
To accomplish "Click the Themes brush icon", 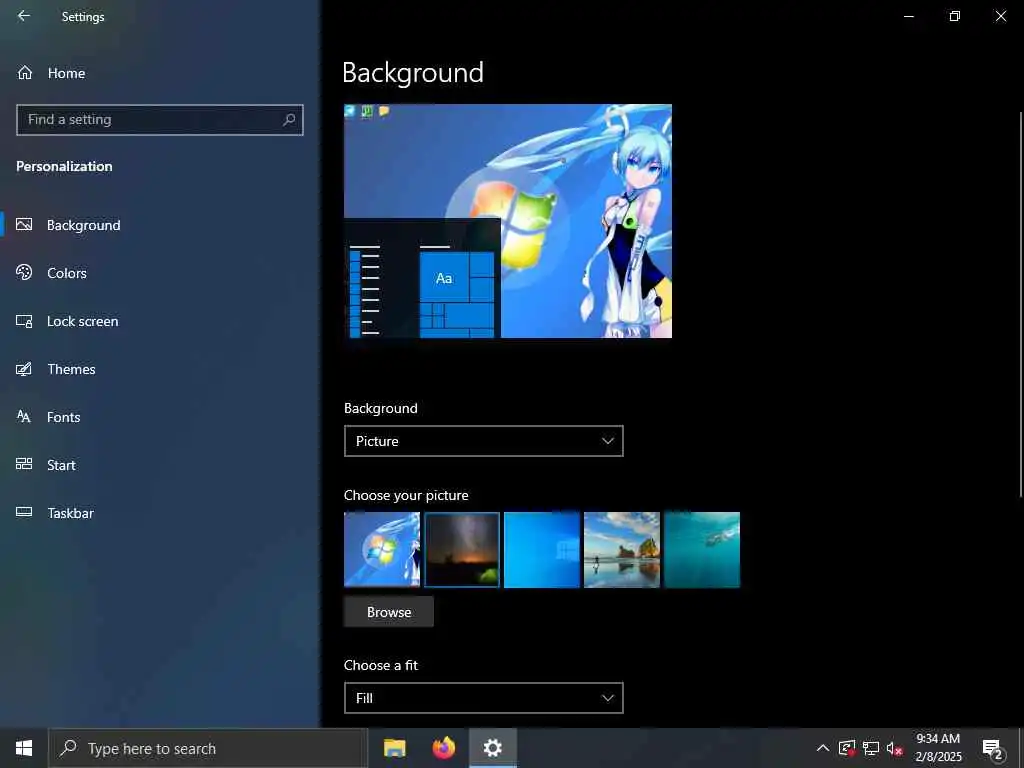I will pyautogui.click(x=24, y=369).
